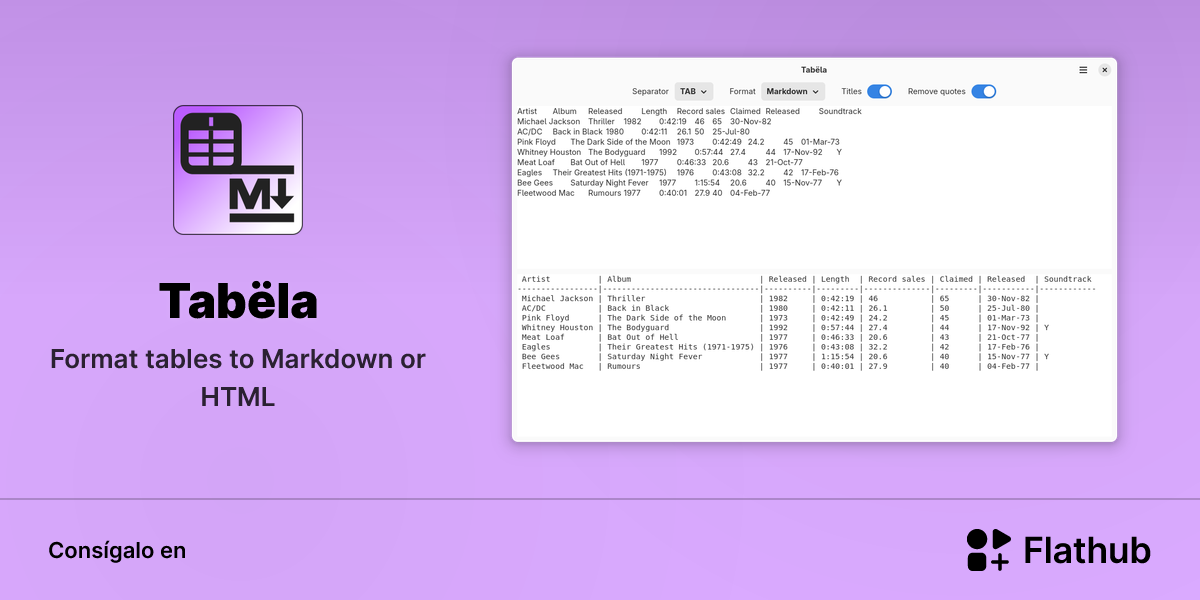Toggle the Titles switch
The width and height of the screenshot is (1200, 600).
pyautogui.click(x=879, y=91)
